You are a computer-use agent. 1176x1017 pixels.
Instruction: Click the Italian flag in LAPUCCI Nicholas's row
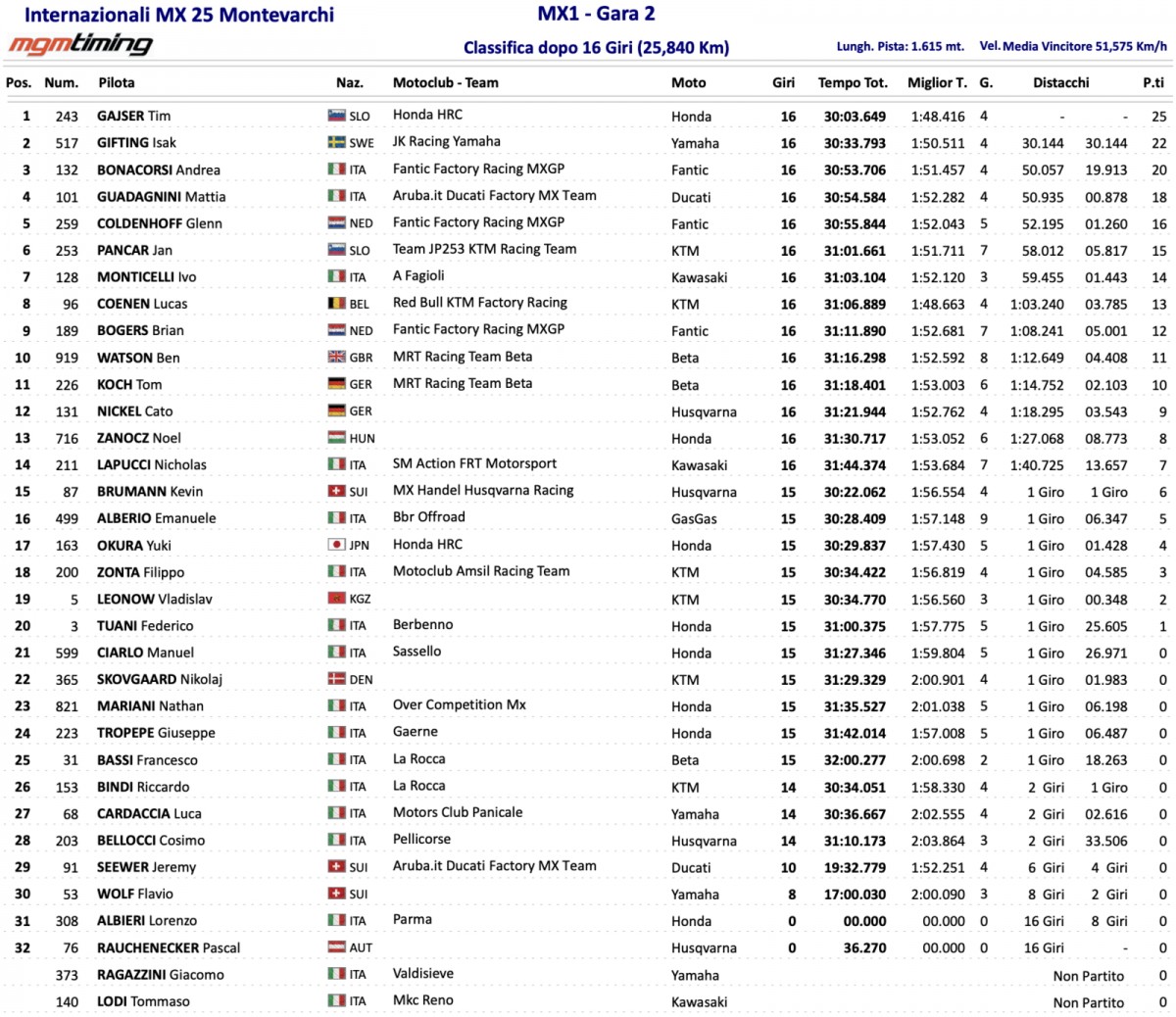(336, 464)
